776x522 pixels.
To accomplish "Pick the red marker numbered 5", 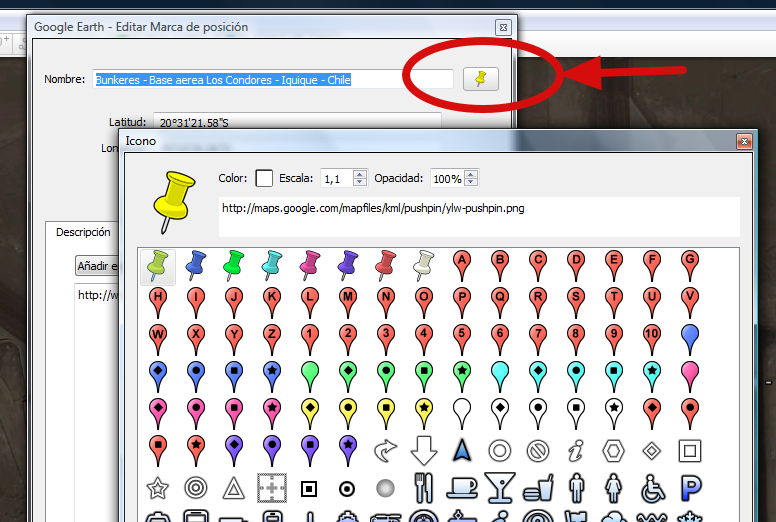I will click(462, 340).
